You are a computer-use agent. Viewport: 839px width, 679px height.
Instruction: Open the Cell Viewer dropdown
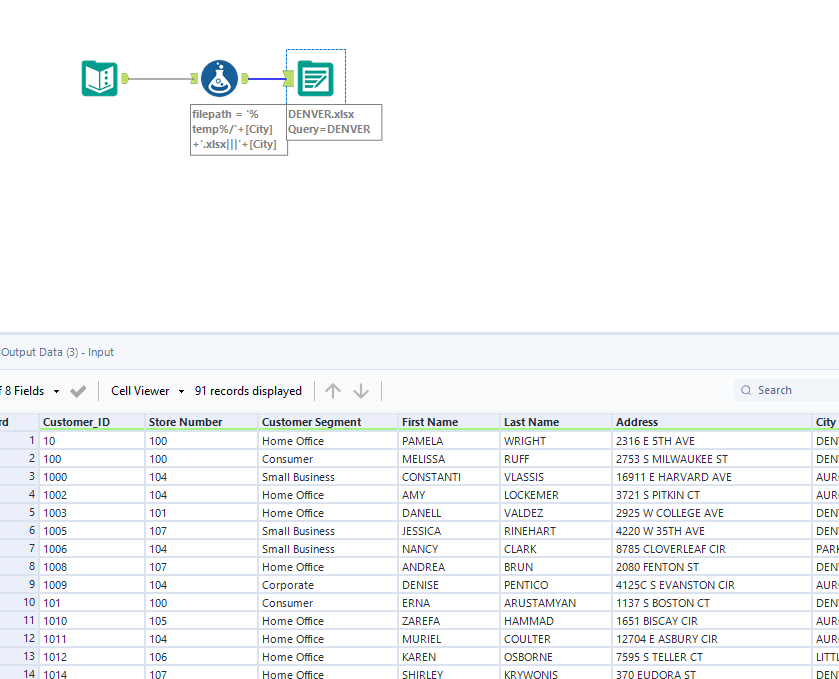(x=181, y=391)
